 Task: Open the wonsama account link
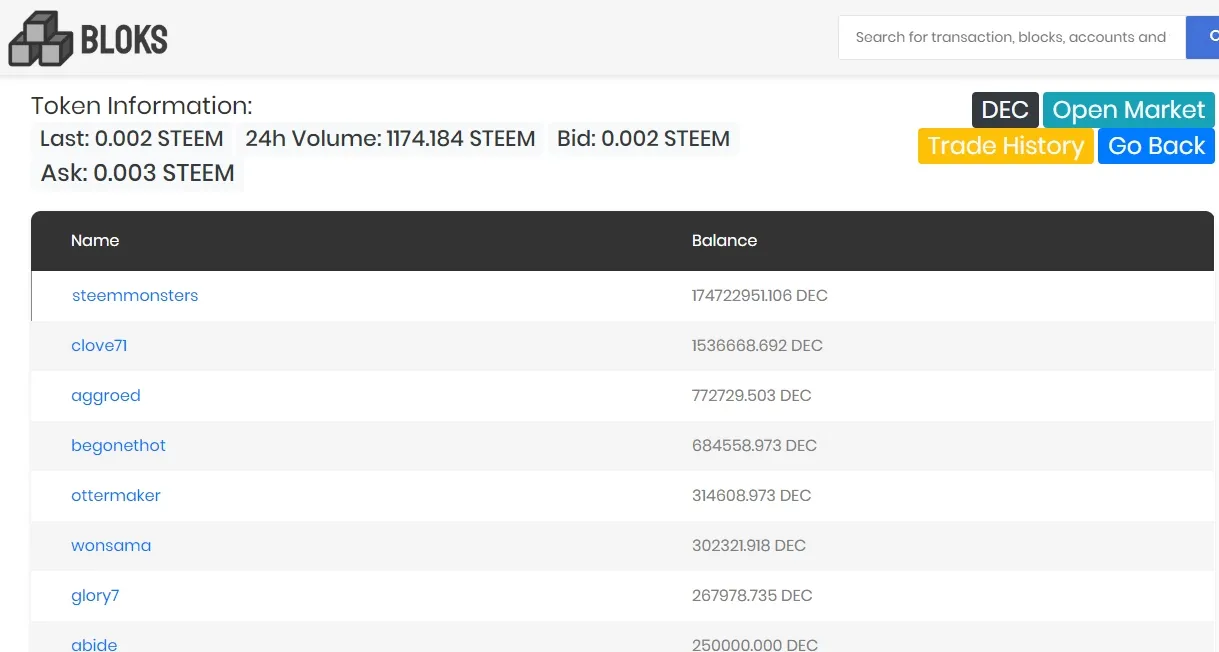pos(111,546)
